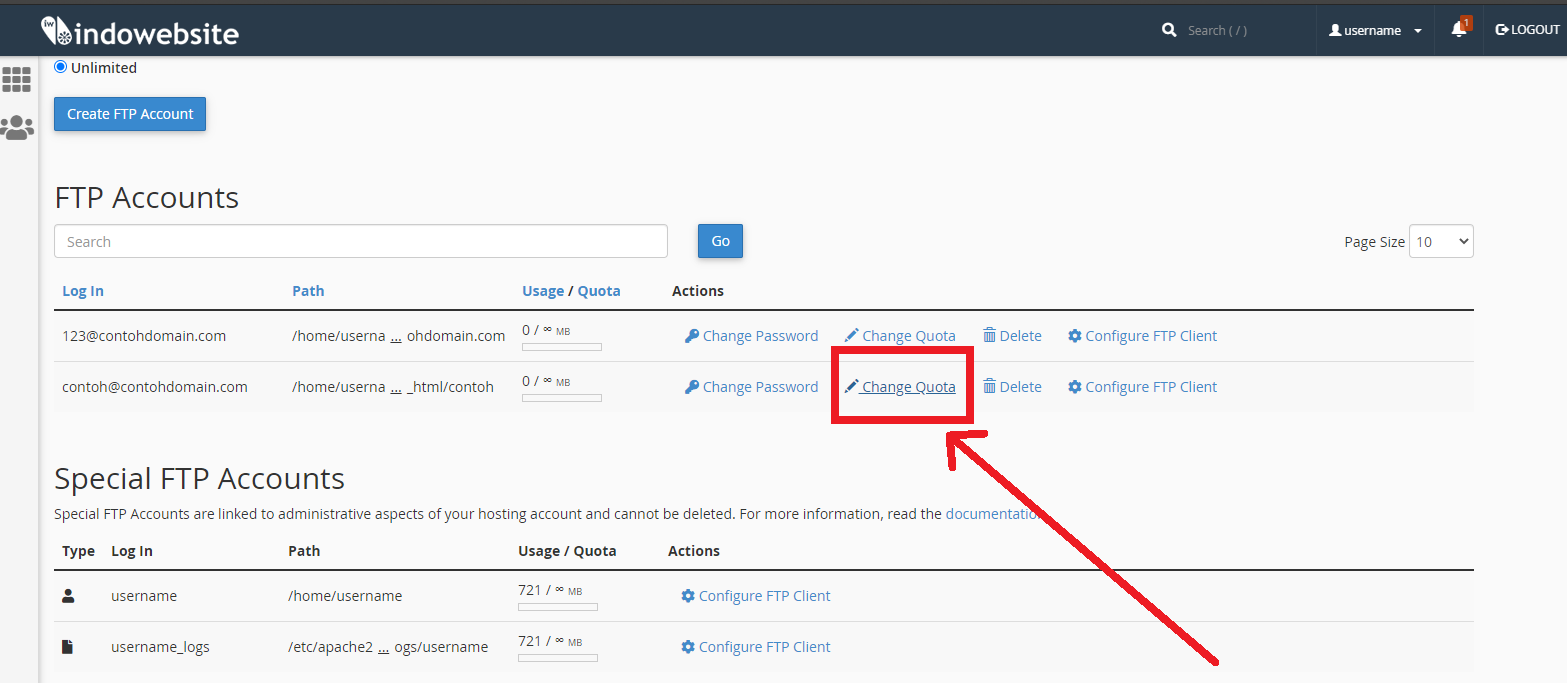The height and width of the screenshot is (683, 1567).
Task: Click the indowebsite logo
Action: click(x=140, y=32)
